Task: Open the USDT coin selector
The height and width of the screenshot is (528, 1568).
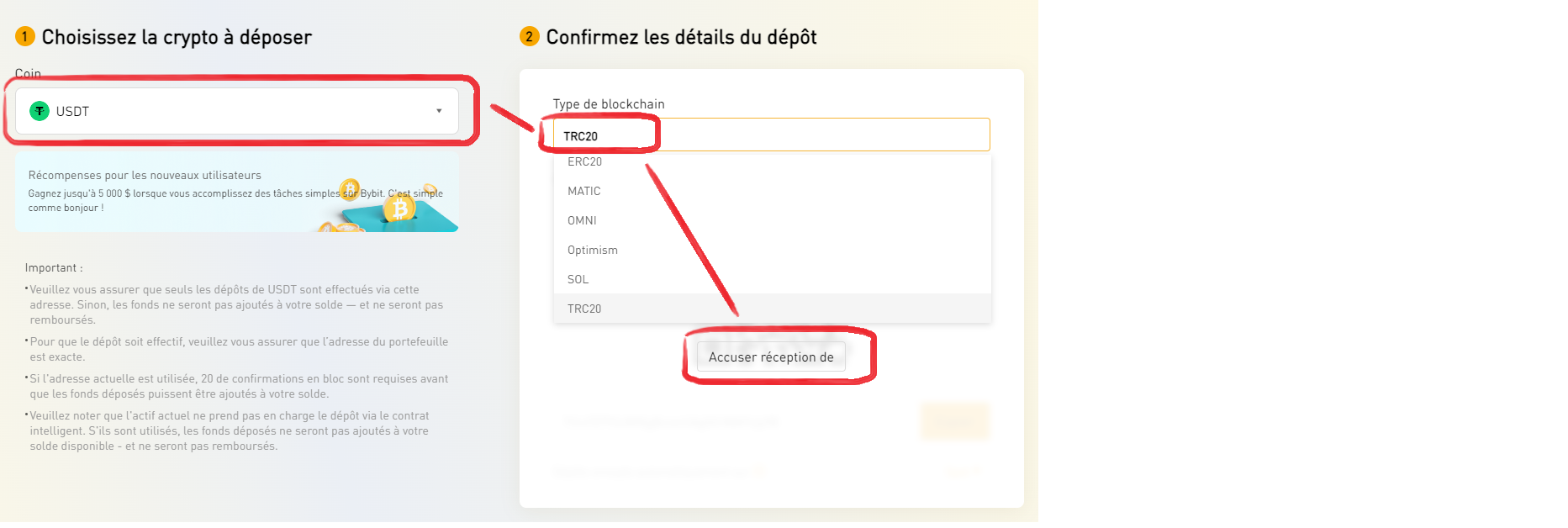Action: coord(237,111)
